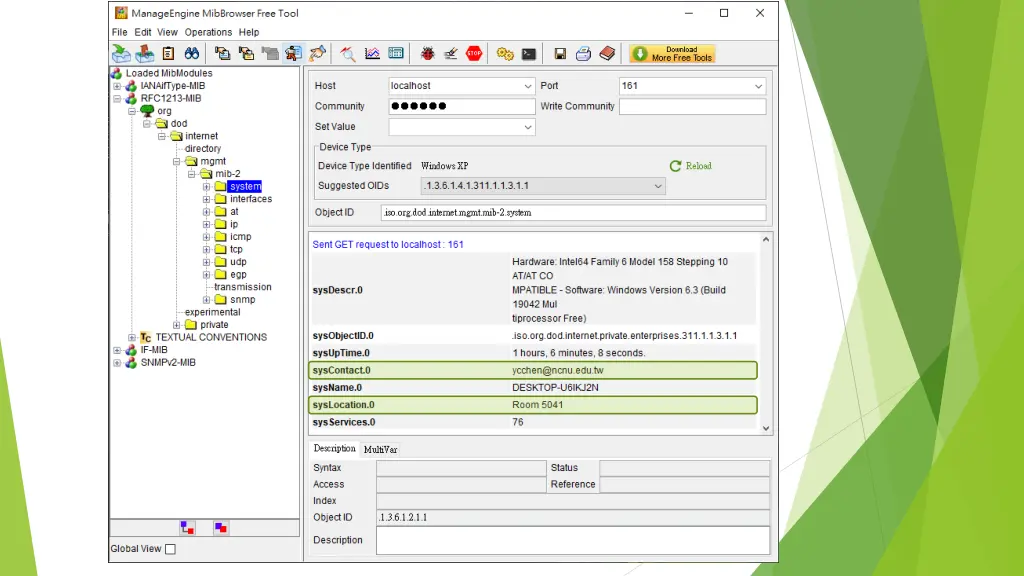Open the Set Value dropdown
The image size is (1024, 576).
tap(528, 127)
